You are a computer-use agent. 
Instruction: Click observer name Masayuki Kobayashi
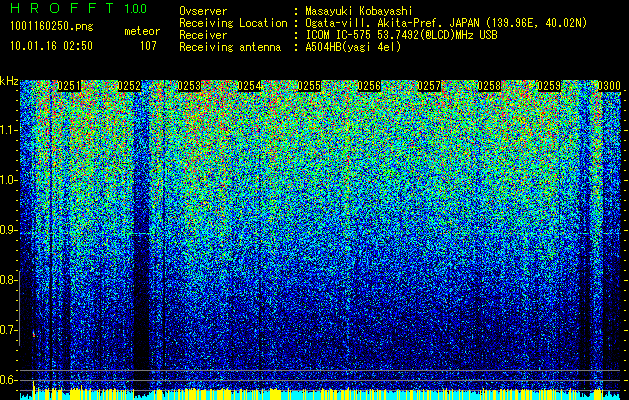(x=359, y=12)
